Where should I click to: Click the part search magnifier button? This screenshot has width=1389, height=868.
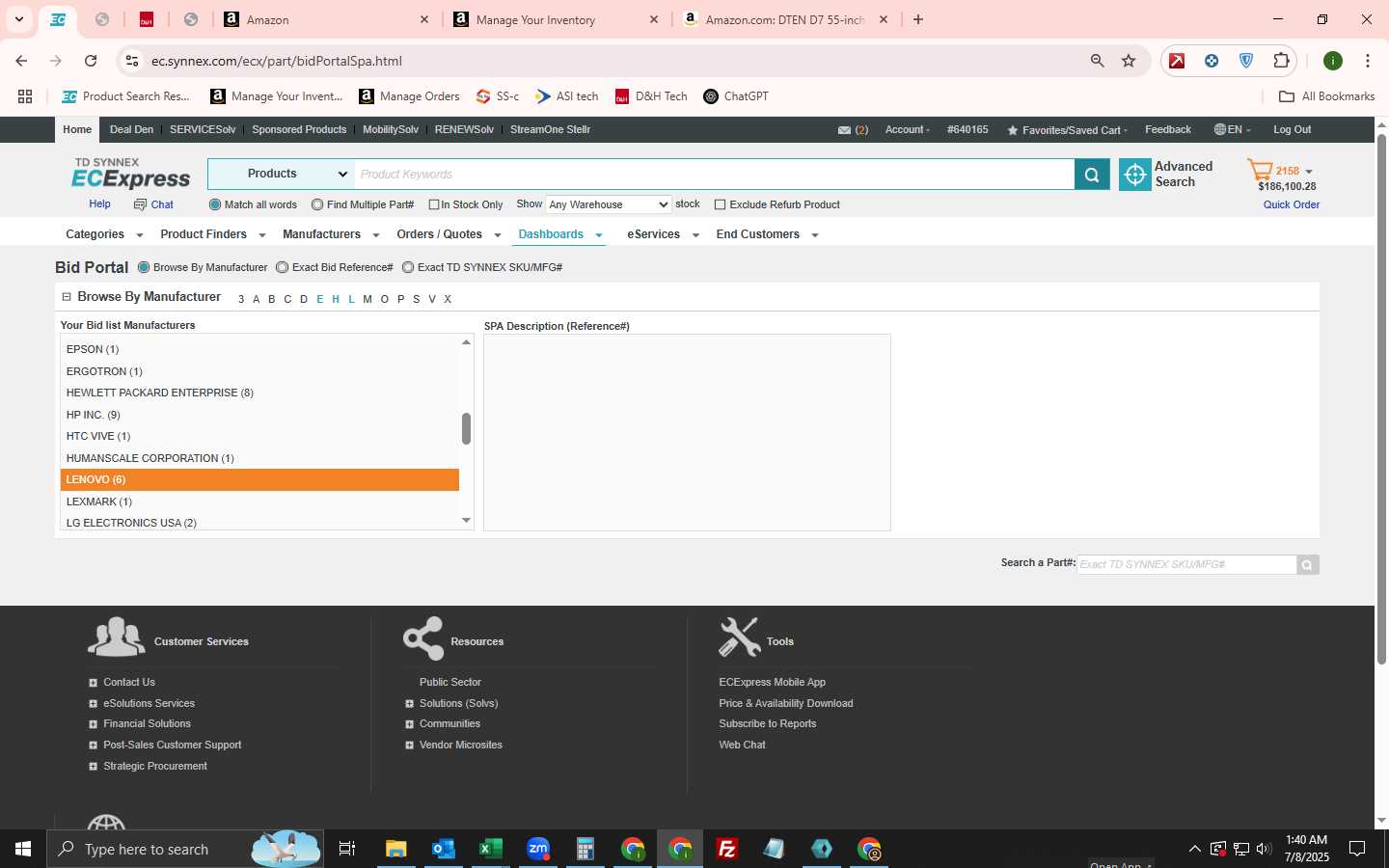click(x=1307, y=565)
